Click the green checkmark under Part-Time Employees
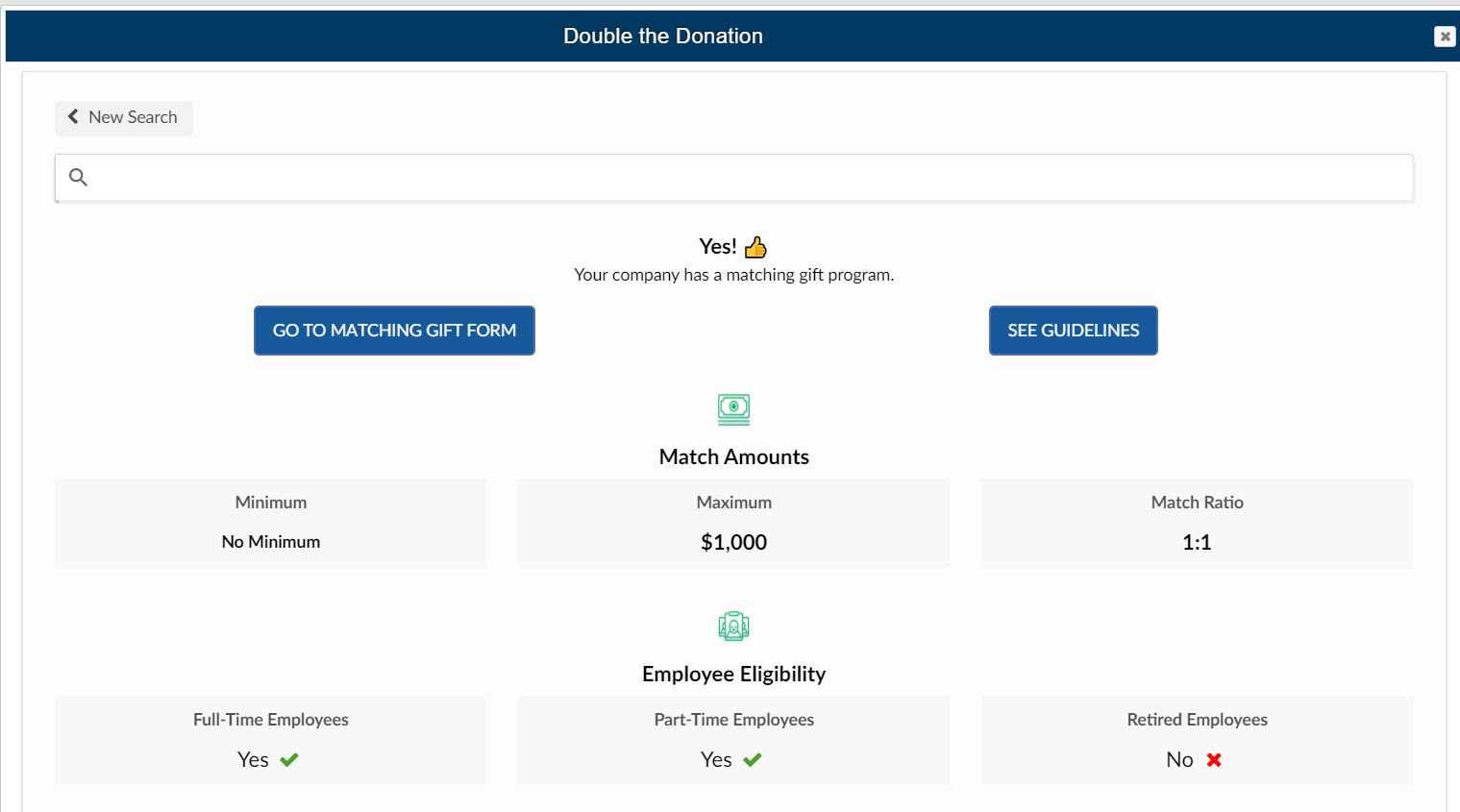This screenshot has width=1460, height=812. click(x=753, y=760)
